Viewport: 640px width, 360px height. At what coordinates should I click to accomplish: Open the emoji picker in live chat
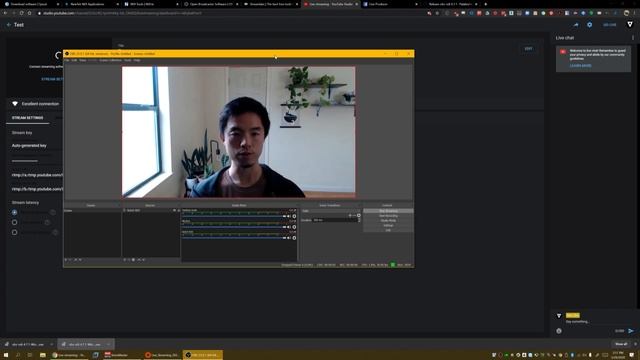(559, 331)
